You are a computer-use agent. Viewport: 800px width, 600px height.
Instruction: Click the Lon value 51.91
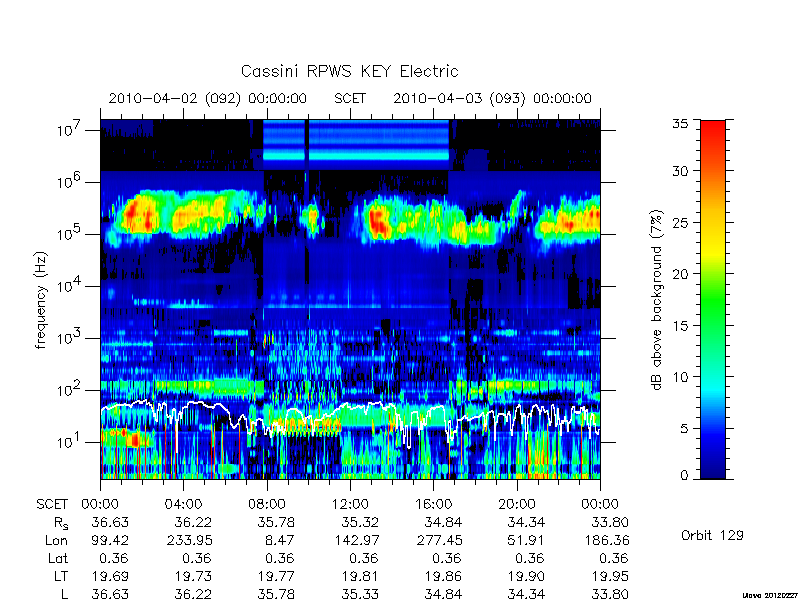(x=526, y=540)
